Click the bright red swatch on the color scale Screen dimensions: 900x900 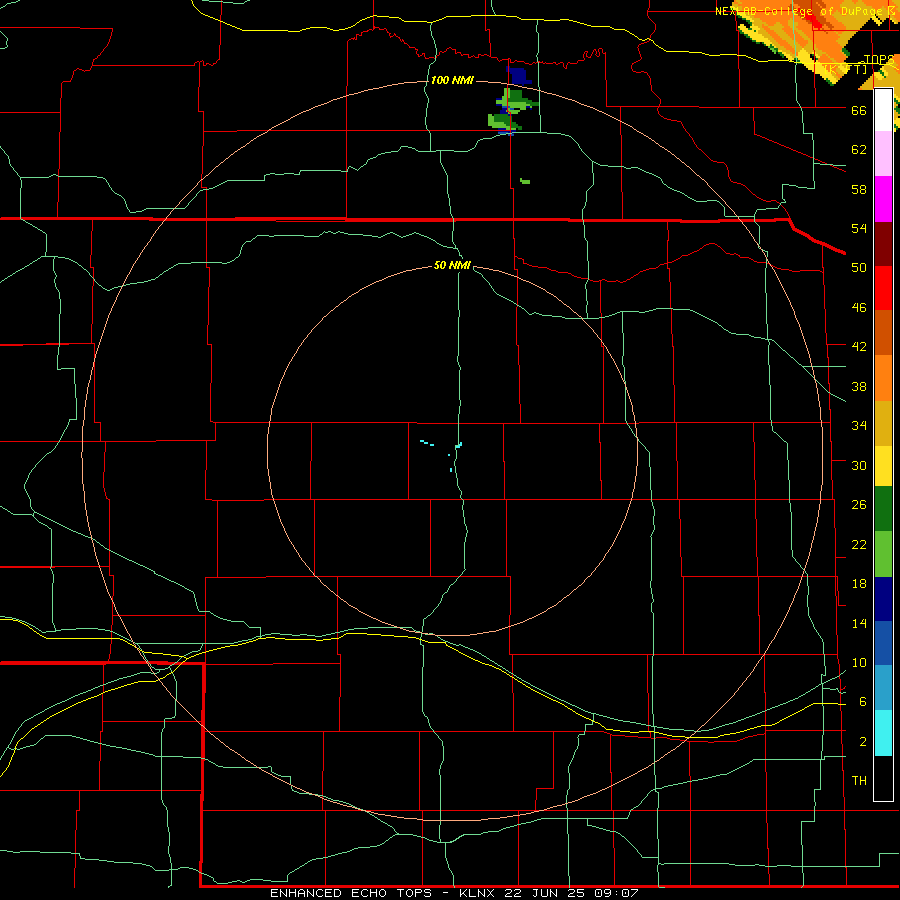tap(883, 288)
